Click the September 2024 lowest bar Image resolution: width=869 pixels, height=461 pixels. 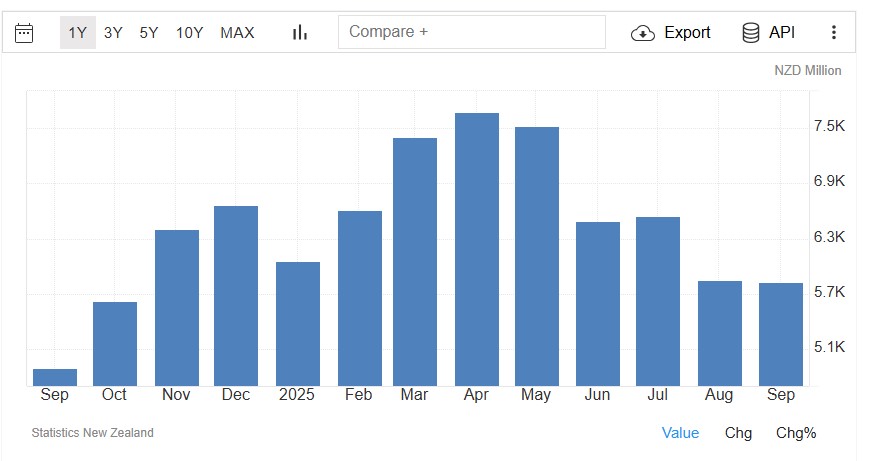[x=55, y=377]
